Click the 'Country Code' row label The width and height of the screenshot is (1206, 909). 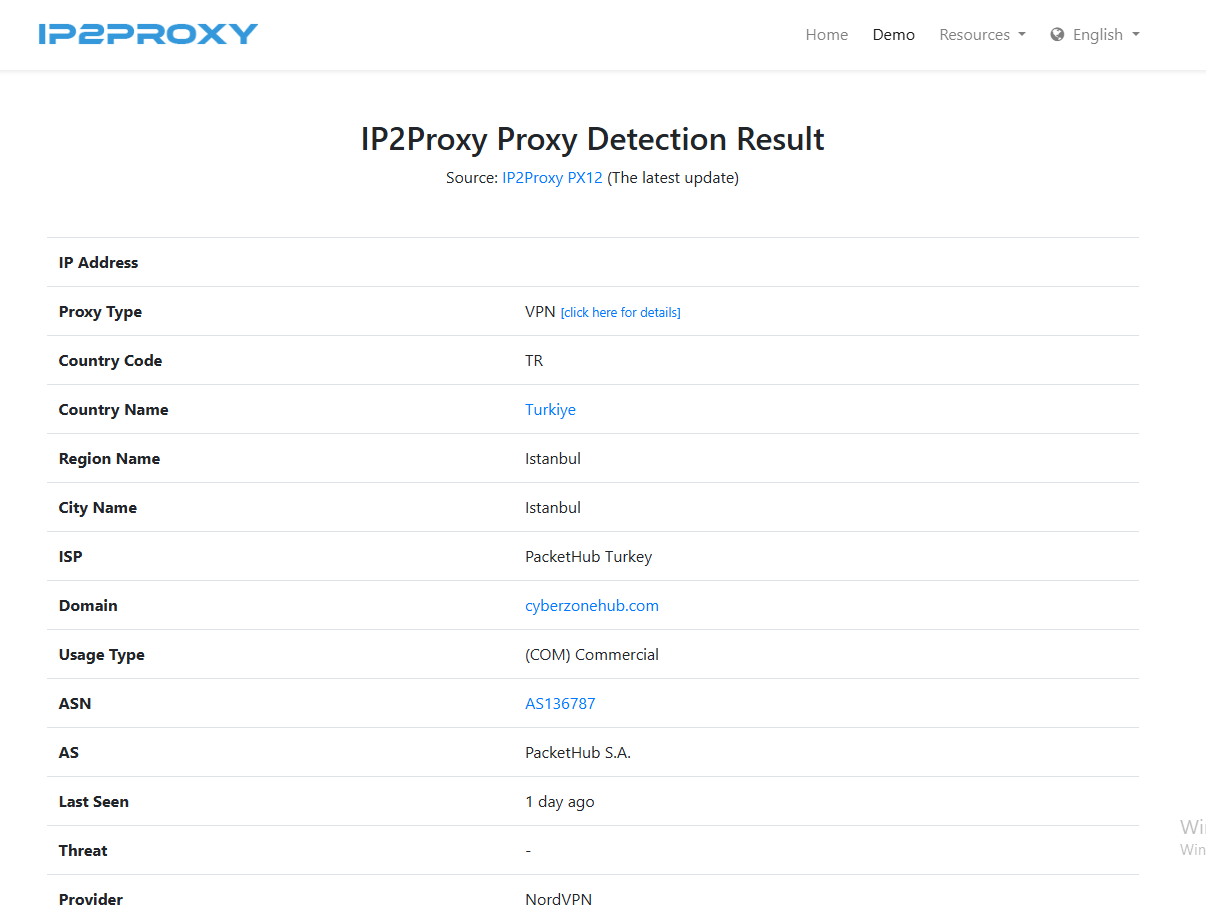point(110,361)
